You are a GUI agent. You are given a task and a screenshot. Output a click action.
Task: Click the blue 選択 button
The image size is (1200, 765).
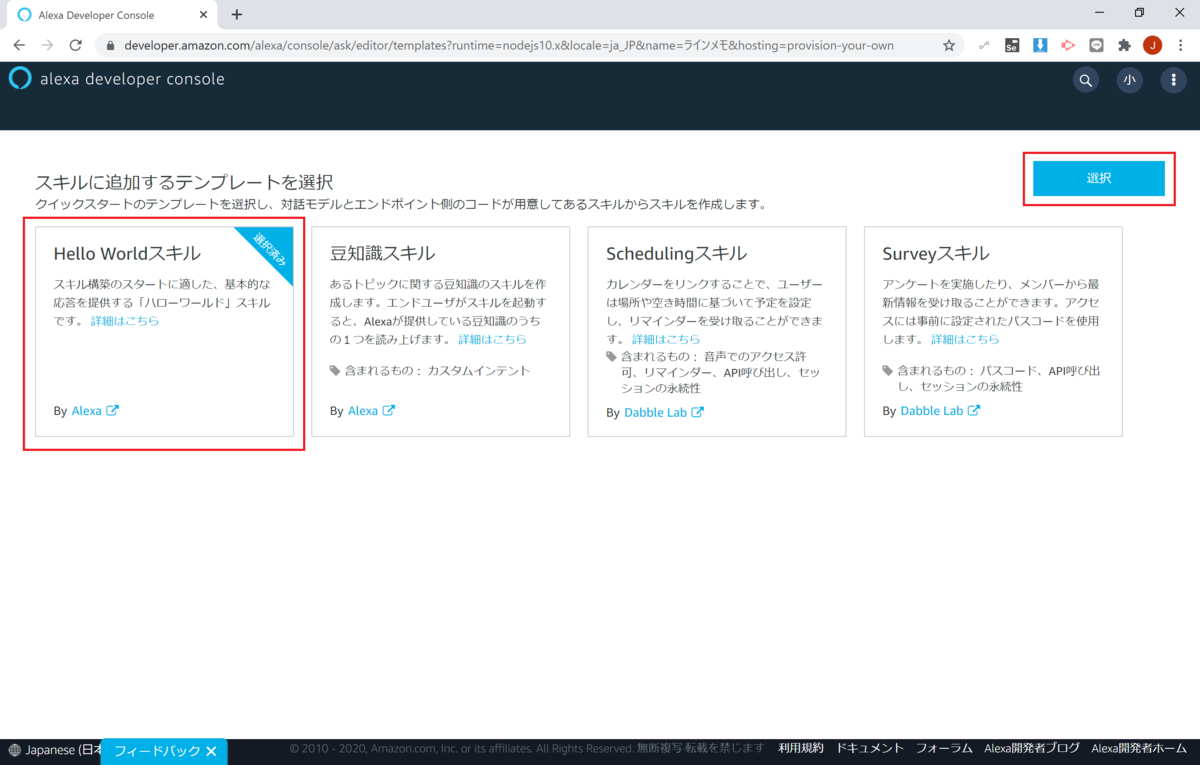pos(1100,179)
